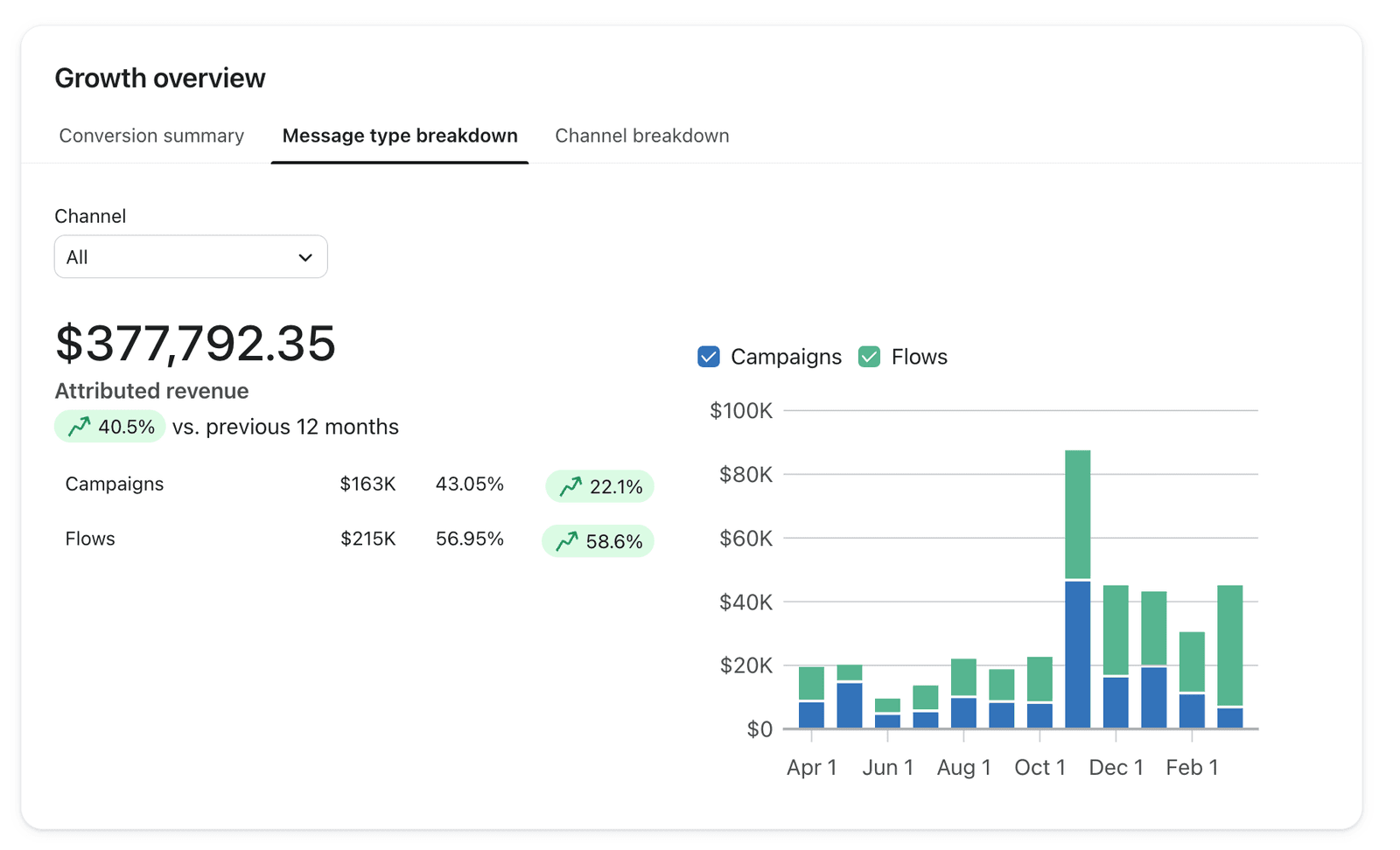Uncheck the Flows legend checkbox
Image resolution: width=1400 pixels, height=850 pixels.
(x=869, y=357)
